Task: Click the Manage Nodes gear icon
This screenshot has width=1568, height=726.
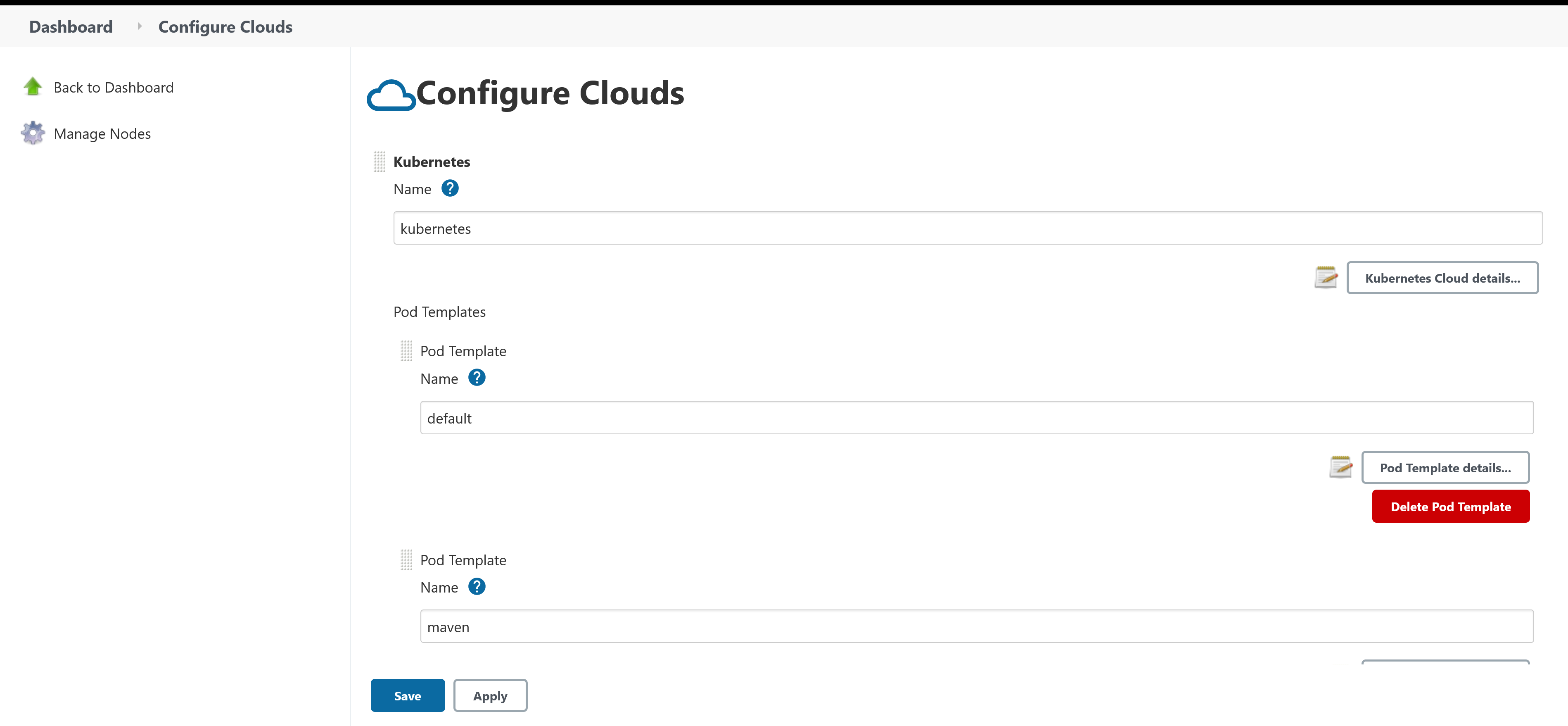Action: click(x=32, y=133)
